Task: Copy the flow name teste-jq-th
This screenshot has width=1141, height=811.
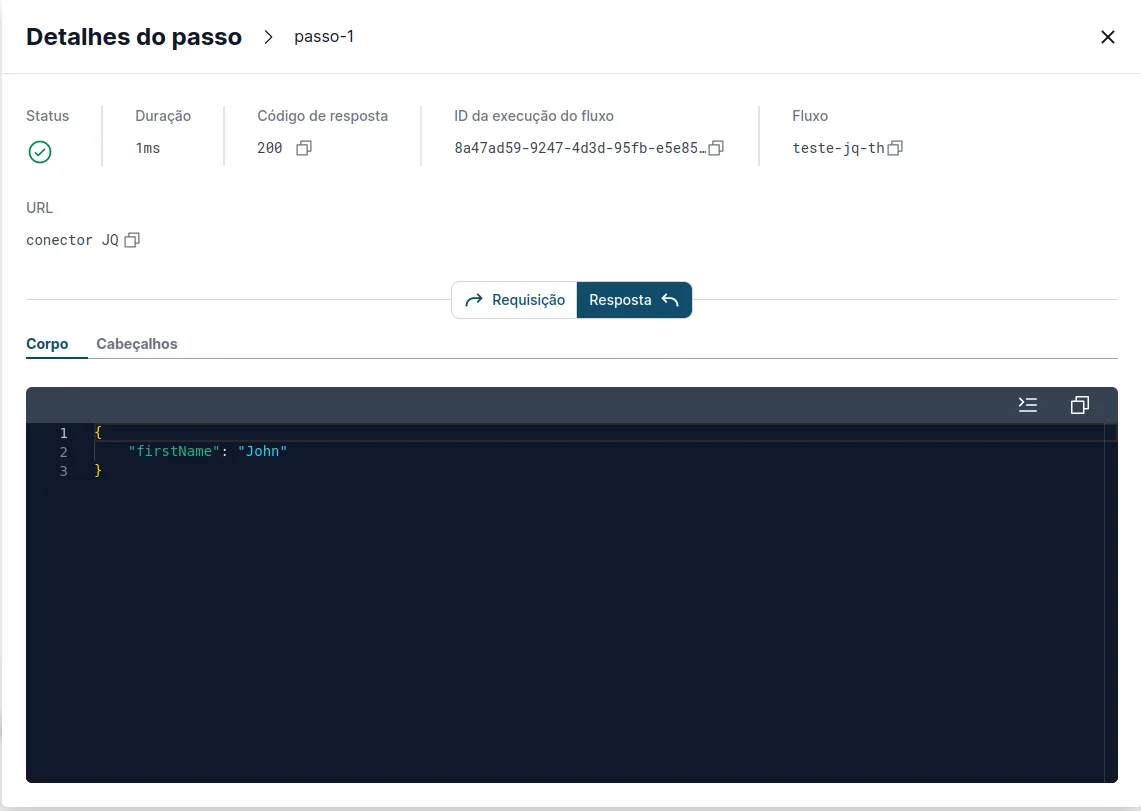Action: [x=895, y=148]
